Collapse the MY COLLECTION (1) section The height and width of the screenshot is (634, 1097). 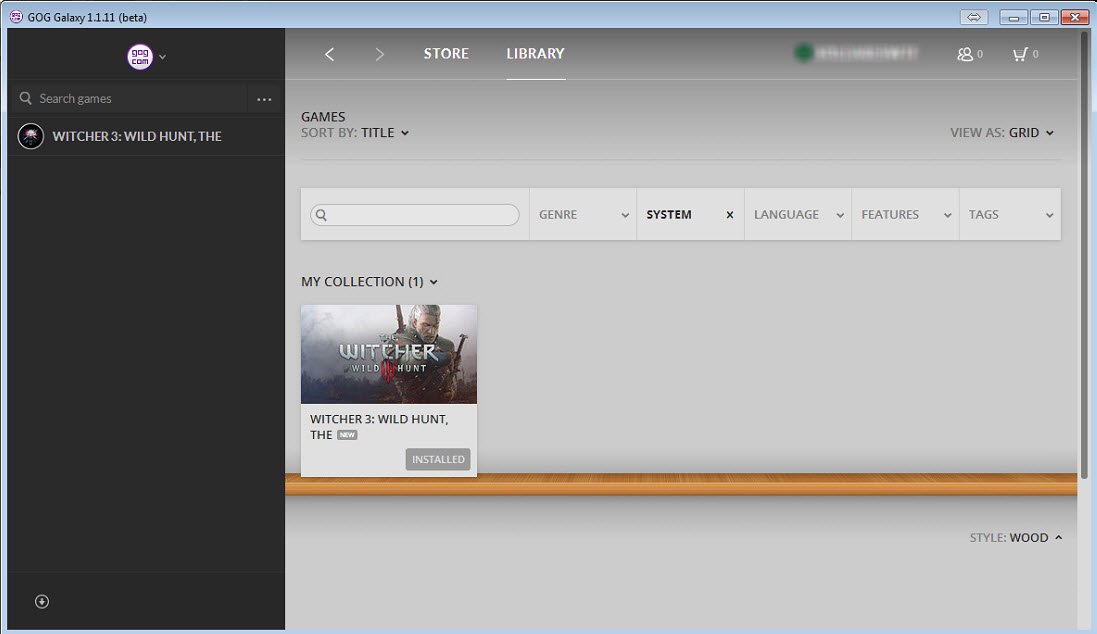(369, 282)
